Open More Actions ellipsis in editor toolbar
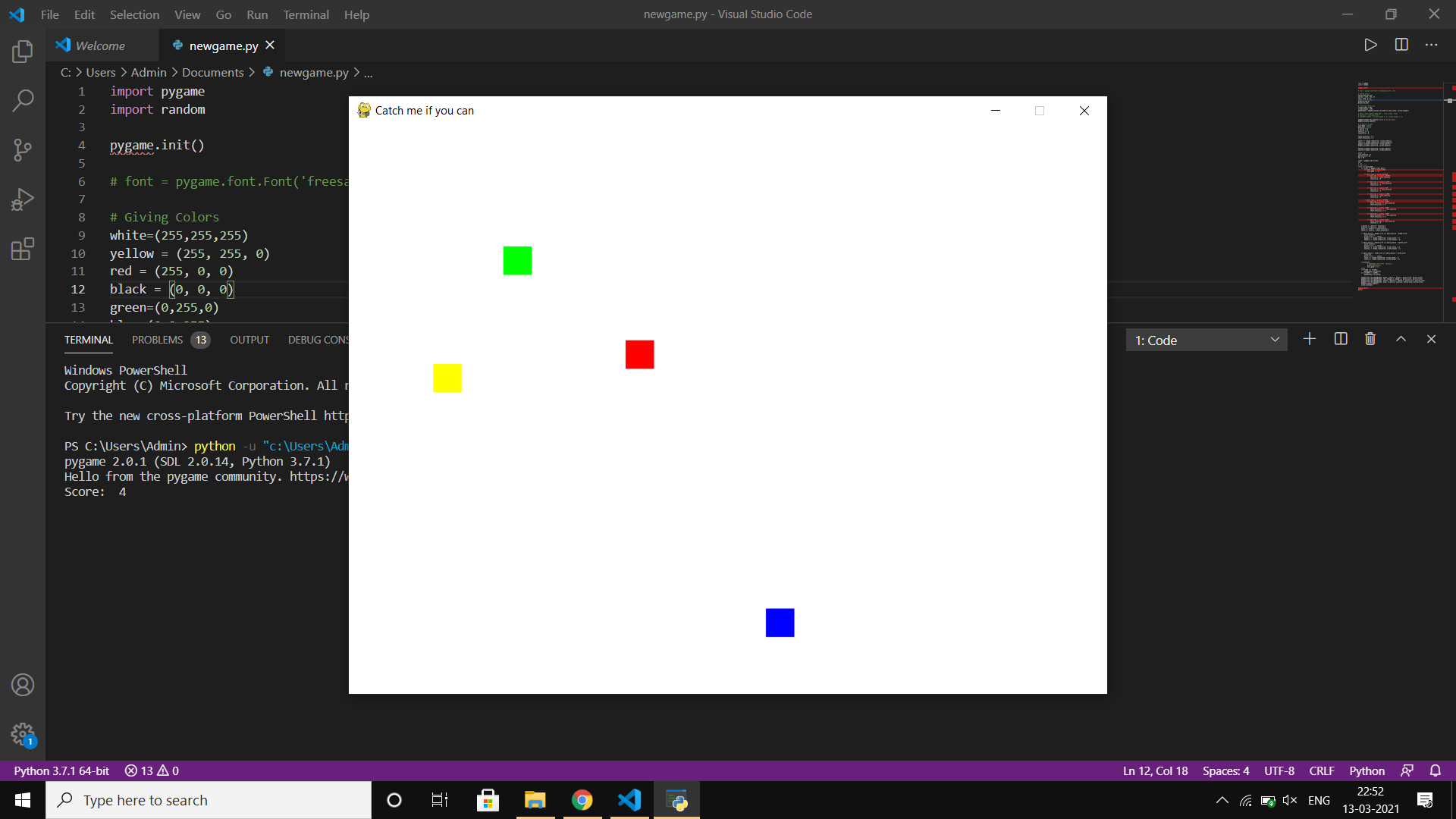Image resolution: width=1456 pixels, height=819 pixels. point(1431,45)
